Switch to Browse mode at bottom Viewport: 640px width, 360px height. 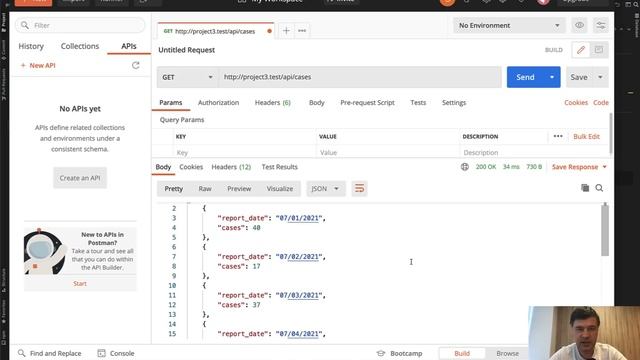click(507, 353)
